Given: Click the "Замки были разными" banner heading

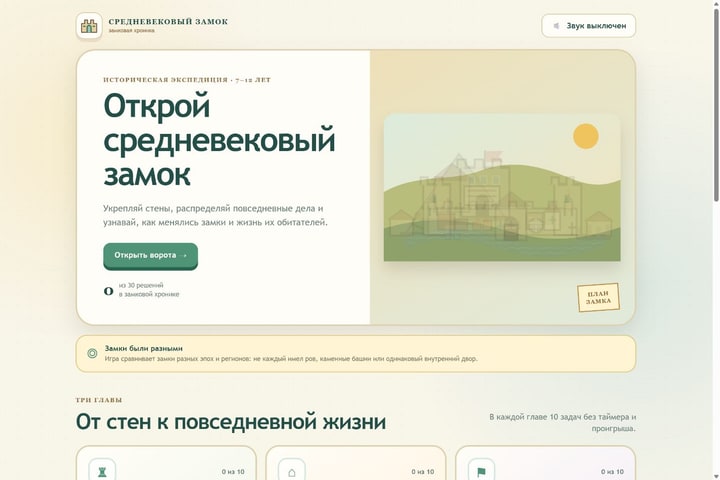Looking at the screenshot, I should (x=143, y=348).
